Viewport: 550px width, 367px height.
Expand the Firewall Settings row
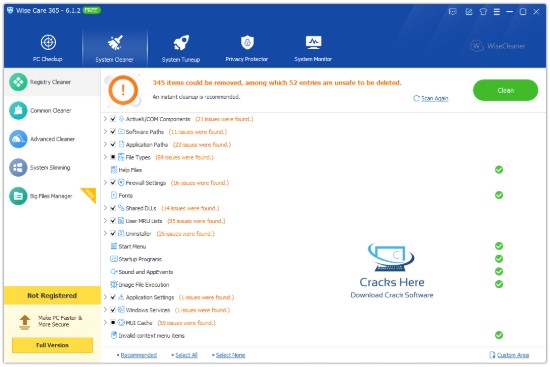click(105, 182)
